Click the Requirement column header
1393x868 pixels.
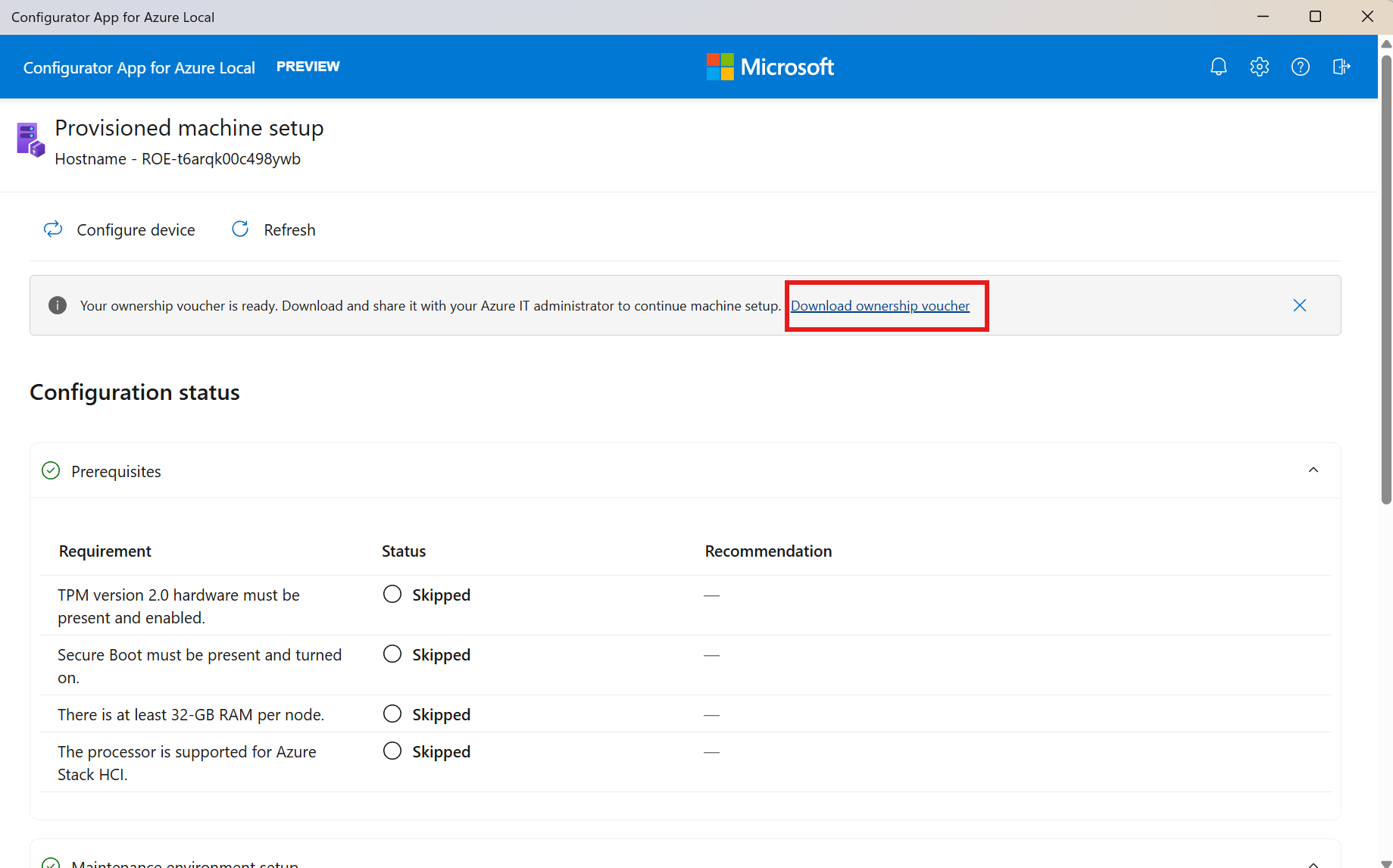point(105,551)
